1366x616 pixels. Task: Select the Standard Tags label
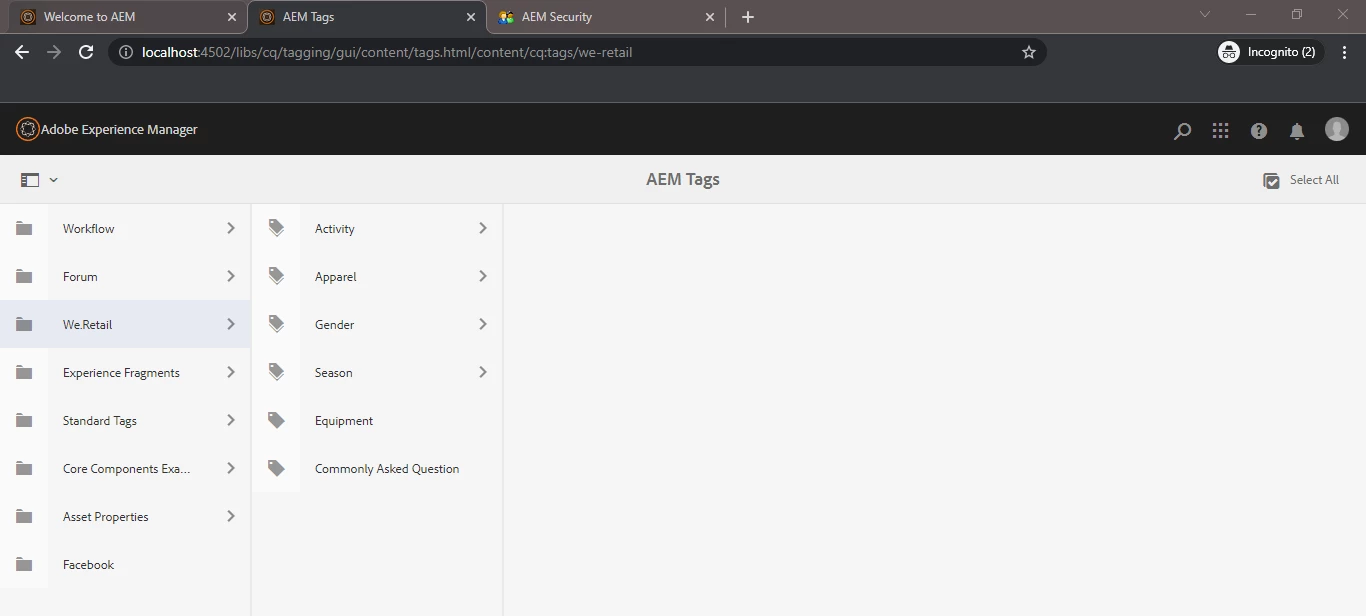point(100,421)
